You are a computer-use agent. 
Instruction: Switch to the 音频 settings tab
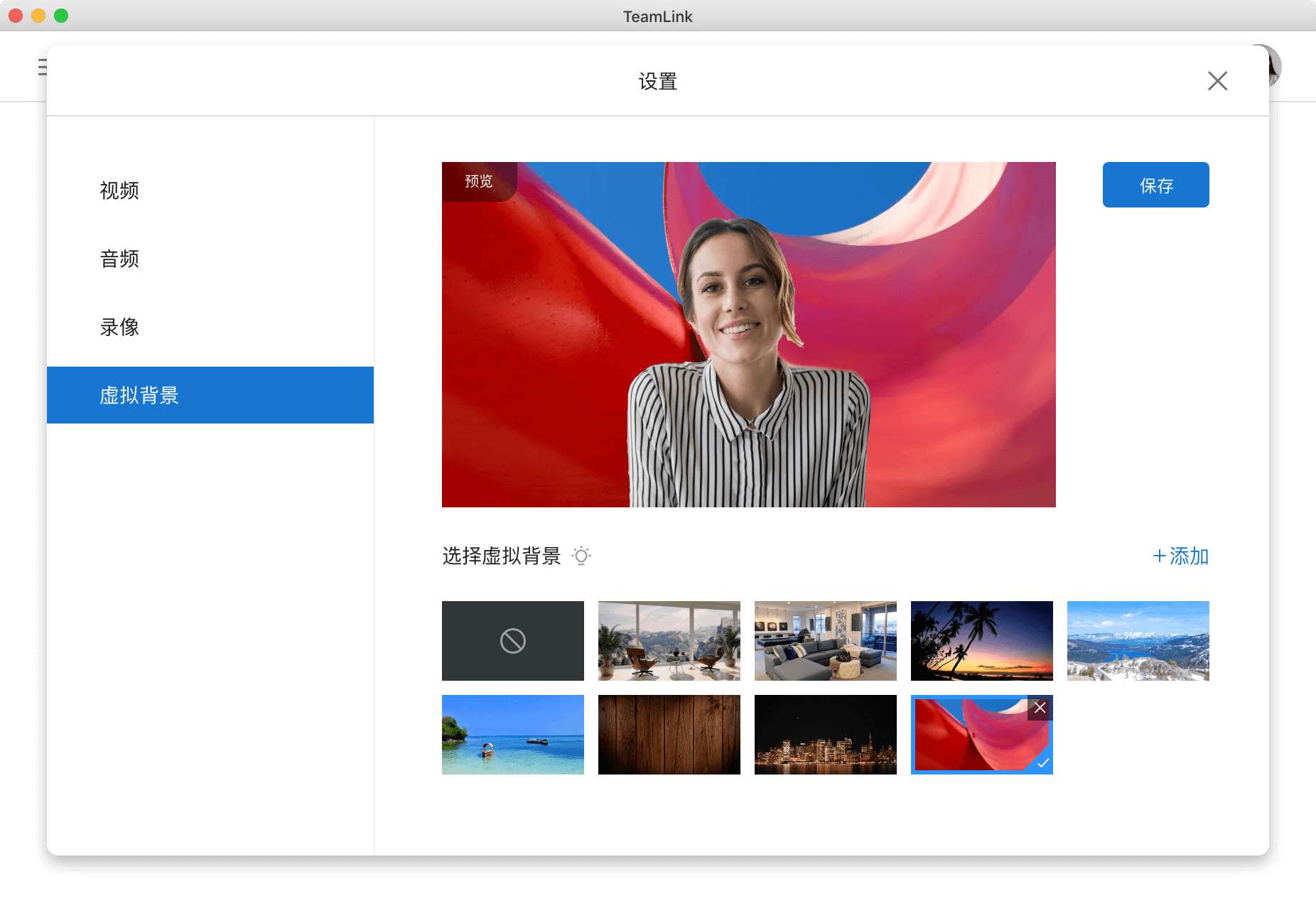click(x=119, y=259)
